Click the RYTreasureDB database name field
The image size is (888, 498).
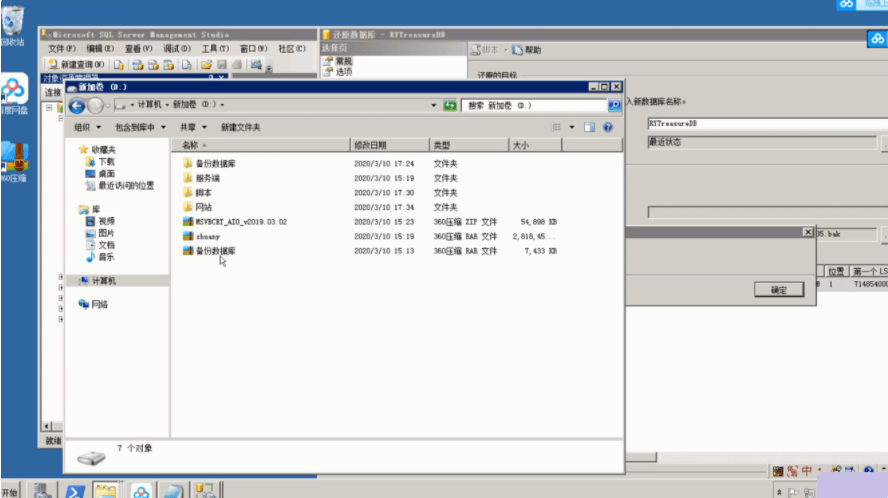click(767, 124)
